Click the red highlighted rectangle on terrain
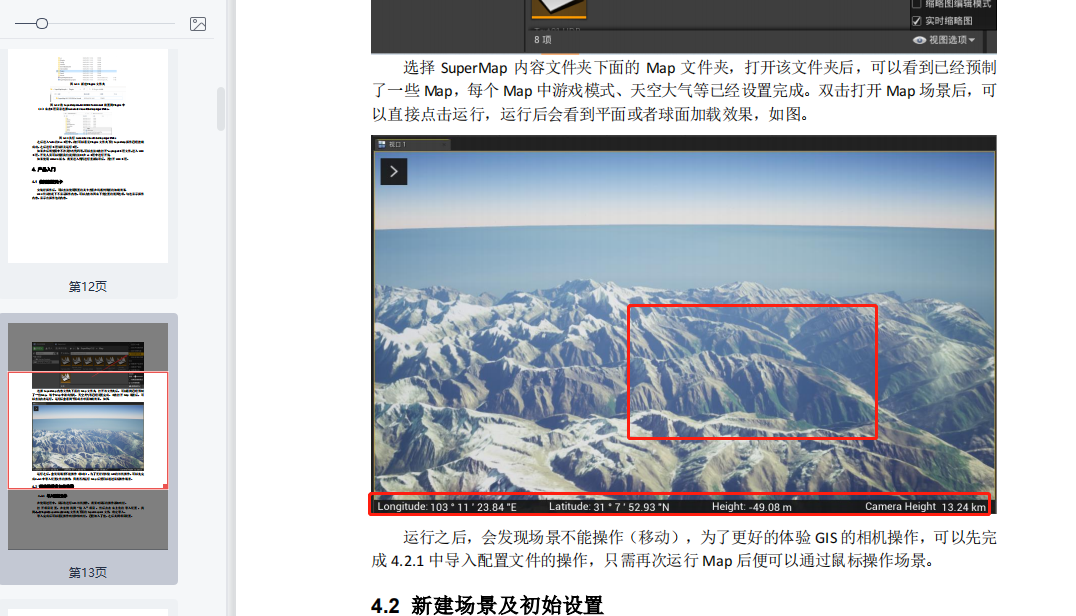This screenshot has height=616, width=1076. 753,372
